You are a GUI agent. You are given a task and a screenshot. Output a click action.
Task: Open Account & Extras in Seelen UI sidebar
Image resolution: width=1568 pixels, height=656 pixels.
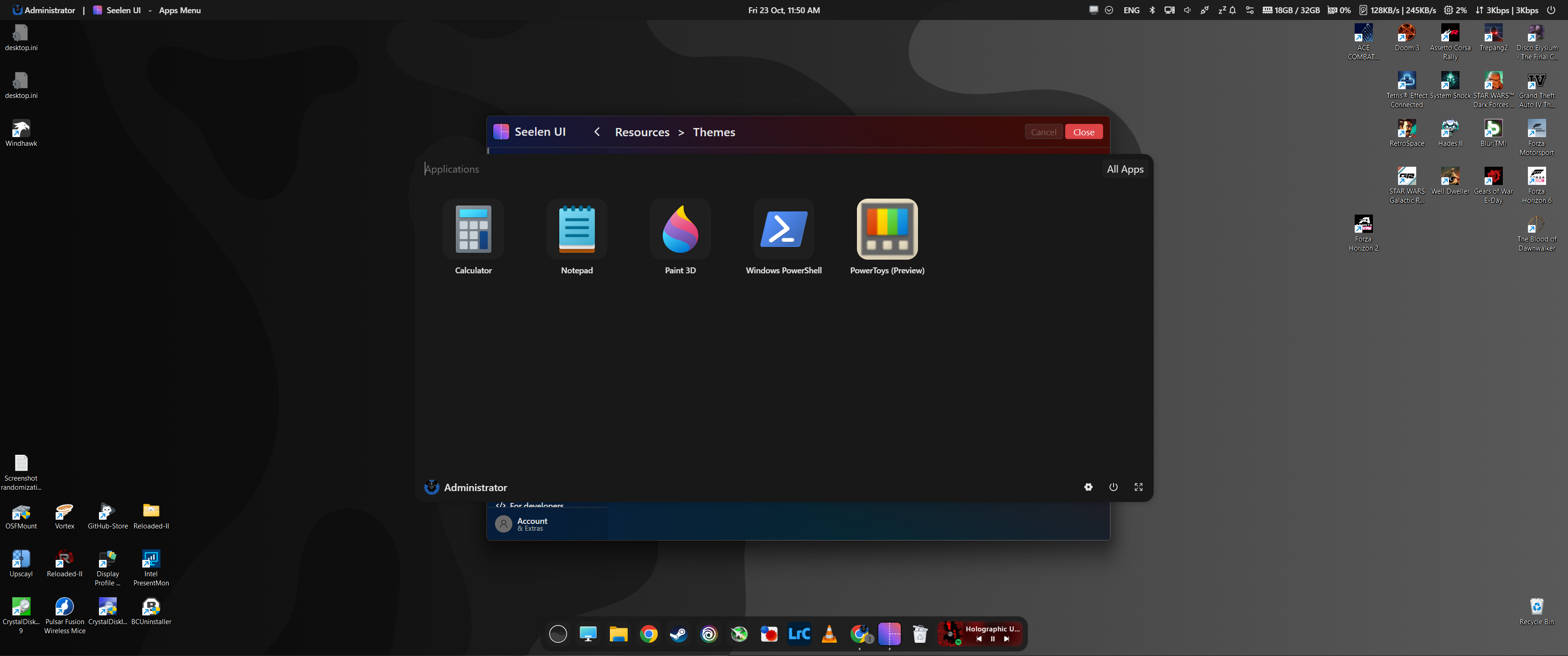(x=547, y=523)
